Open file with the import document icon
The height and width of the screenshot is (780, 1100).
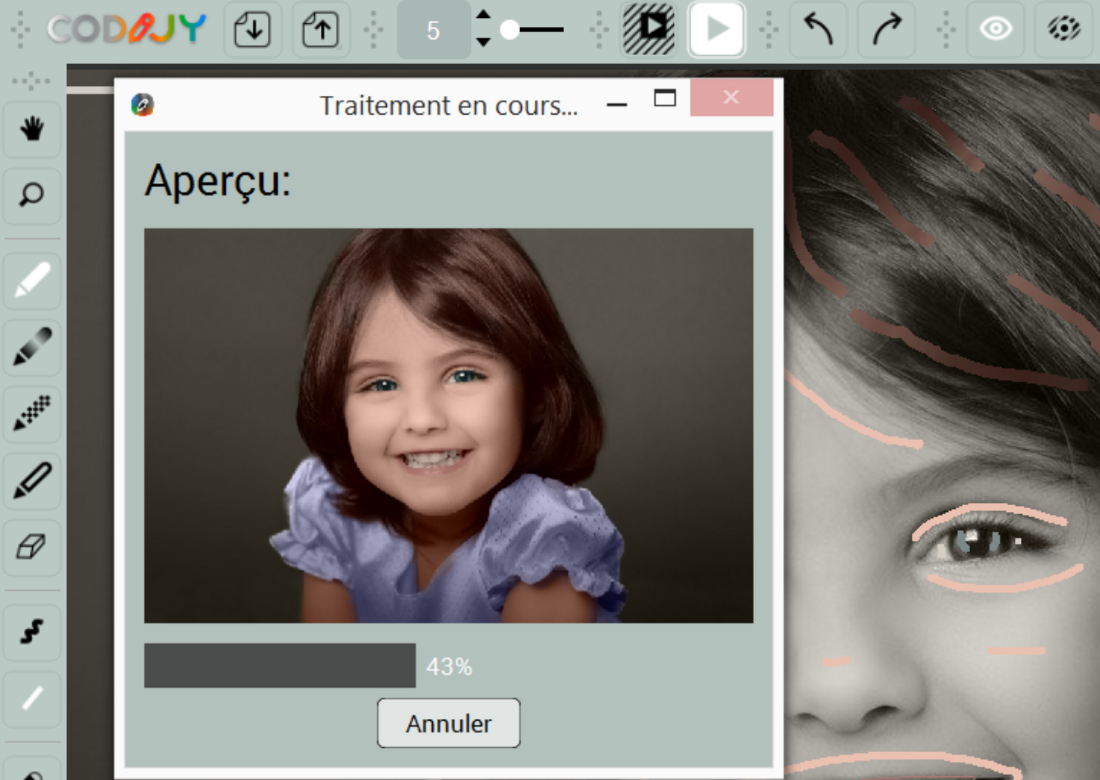pyautogui.click(x=253, y=29)
